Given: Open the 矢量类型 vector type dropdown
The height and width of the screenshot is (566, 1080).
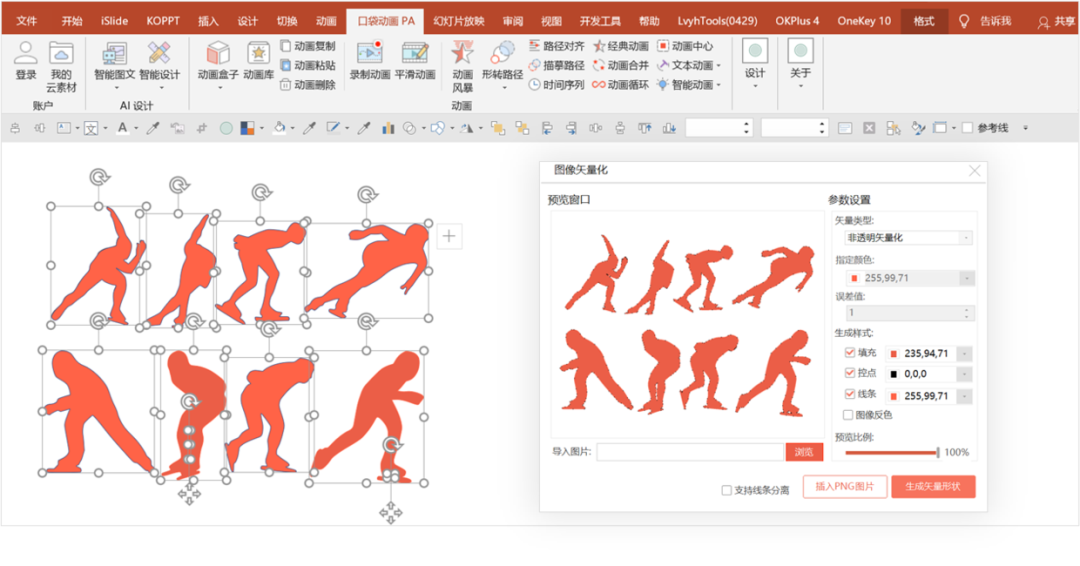Looking at the screenshot, I should (908, 238).
